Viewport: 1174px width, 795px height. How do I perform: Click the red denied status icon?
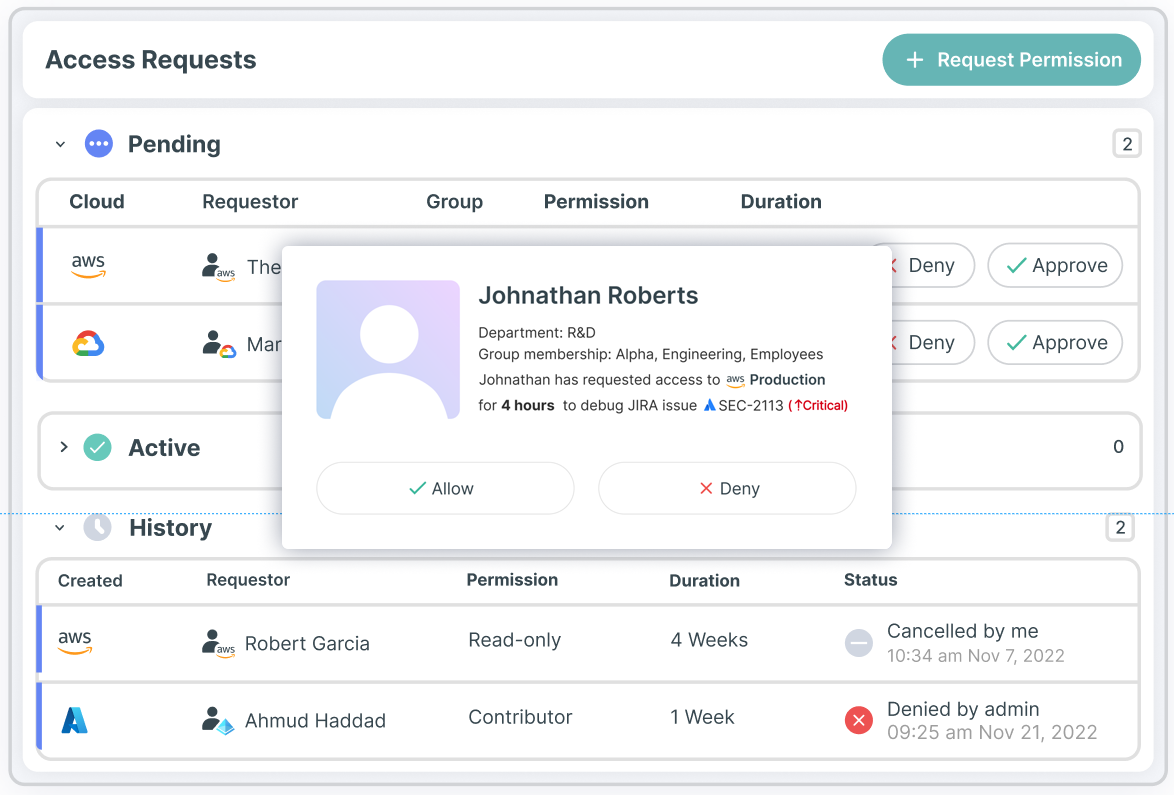tap(858, 720)
